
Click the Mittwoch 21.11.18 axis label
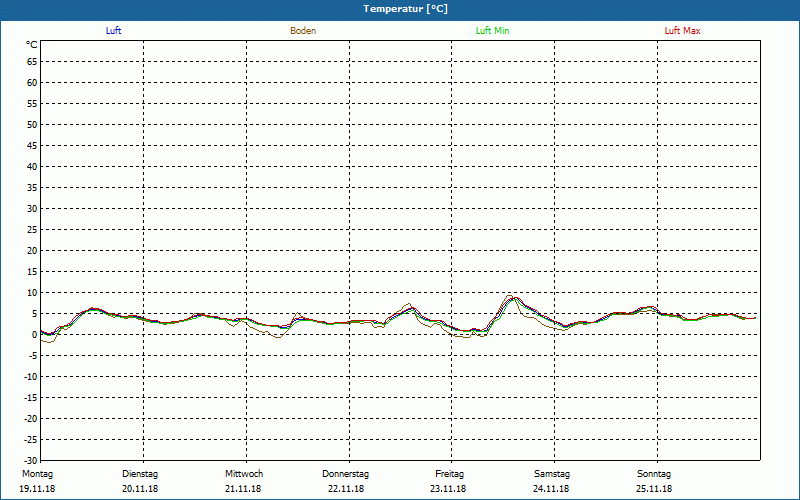click(244, 481)
